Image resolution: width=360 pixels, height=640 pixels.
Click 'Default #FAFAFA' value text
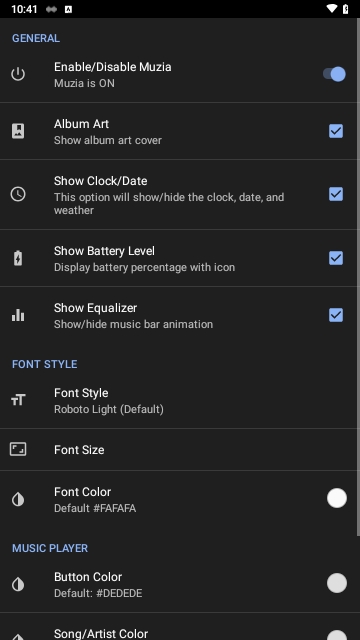pos(95,508)
